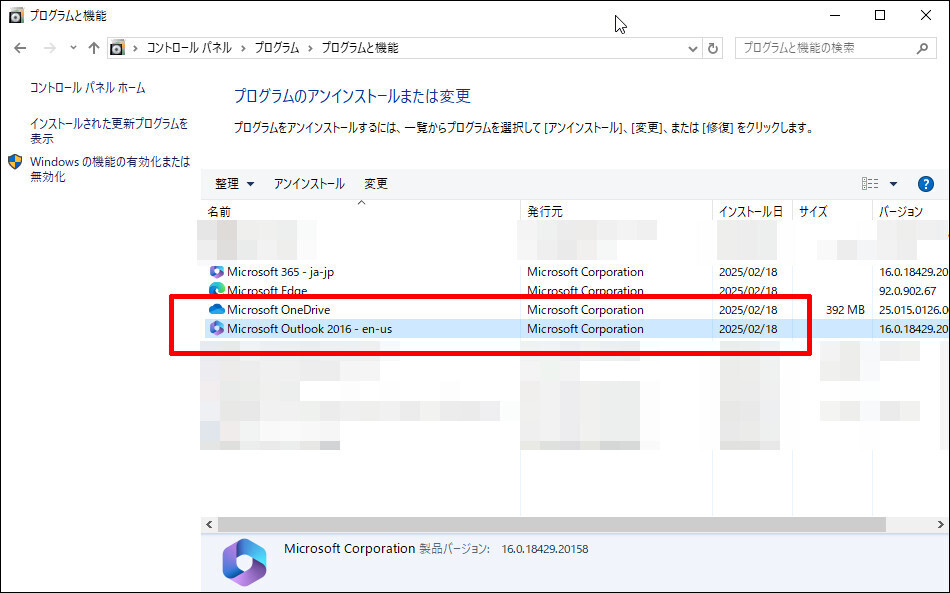Click 変更 in the toolbar

(376, 184)
